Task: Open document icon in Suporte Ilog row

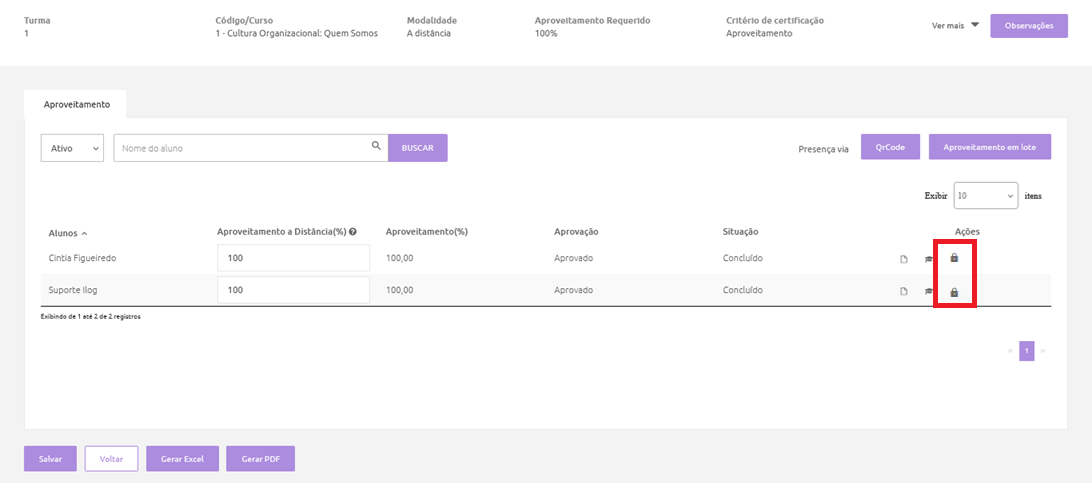Action: click(x=904, y=292)
